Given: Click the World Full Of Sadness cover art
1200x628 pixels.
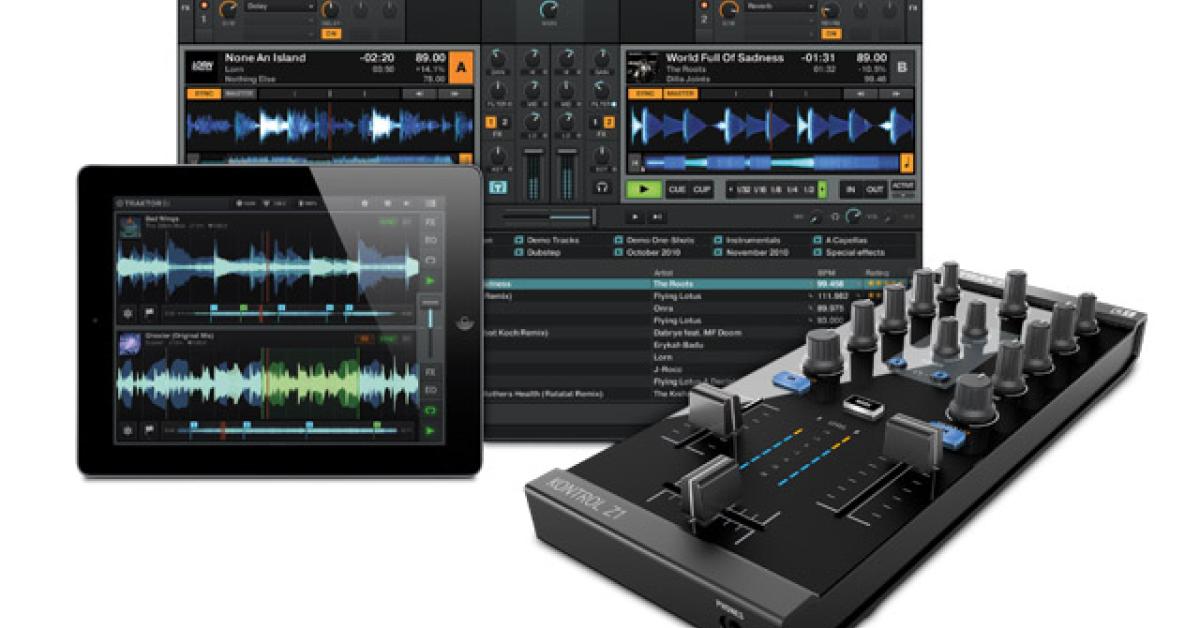Looking at the screenshot, I should (642, 67).
